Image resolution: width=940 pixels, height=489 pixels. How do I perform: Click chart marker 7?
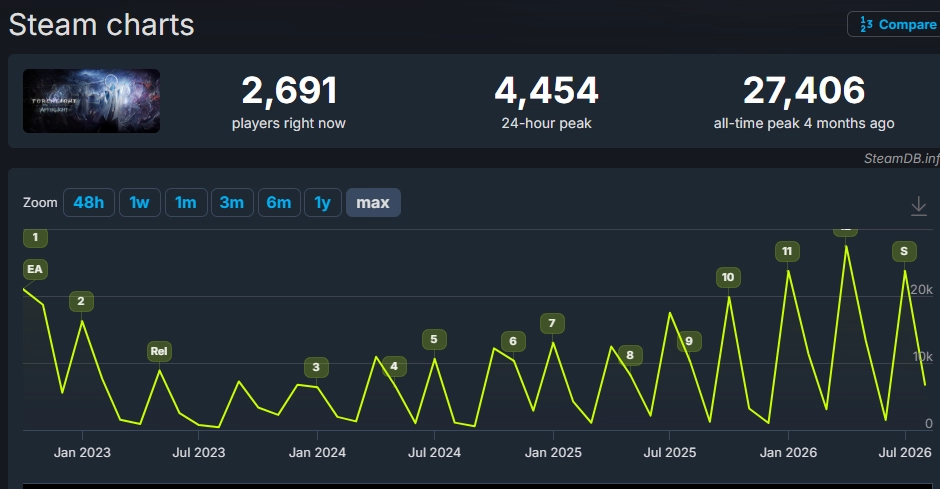click(x=552, y=323)
